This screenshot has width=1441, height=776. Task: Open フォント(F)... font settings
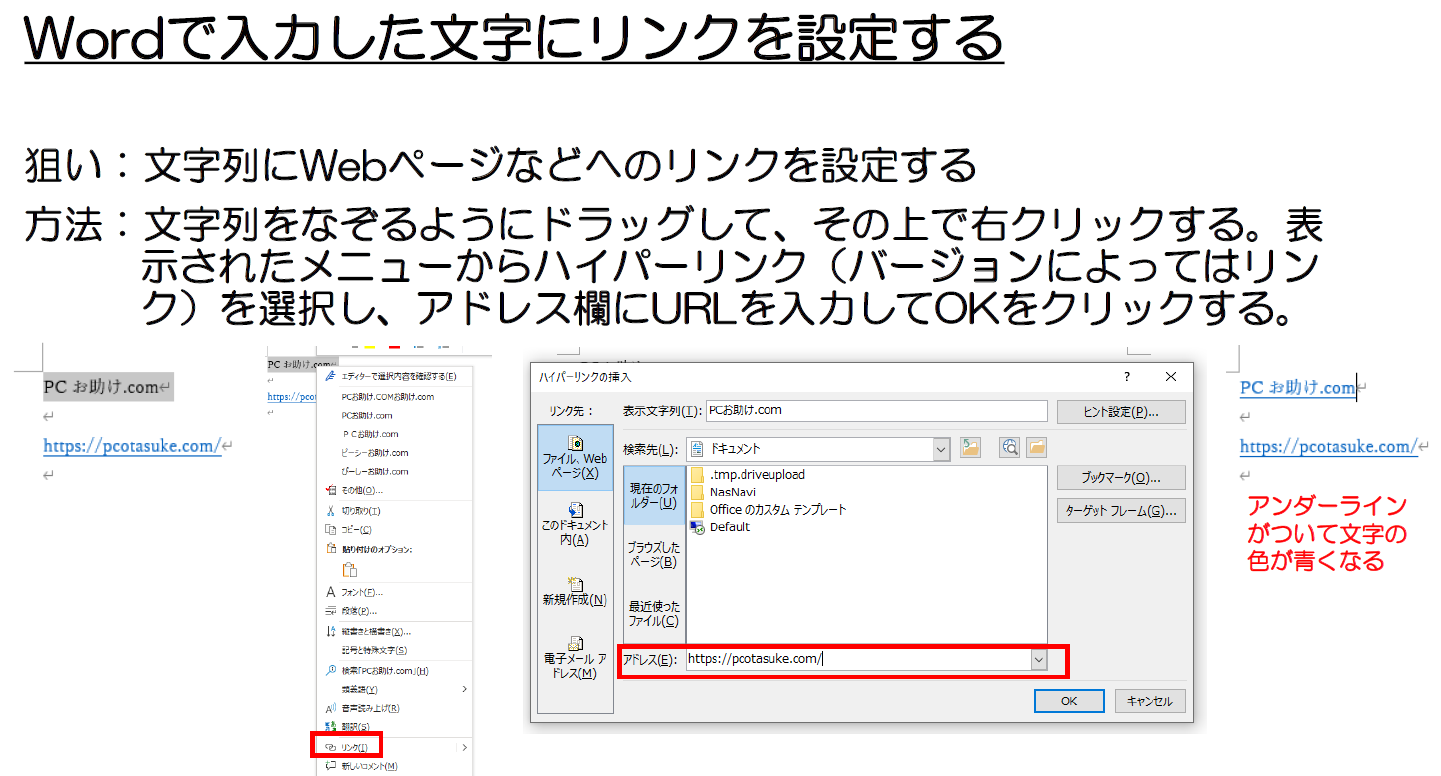[x=361, y=592]
